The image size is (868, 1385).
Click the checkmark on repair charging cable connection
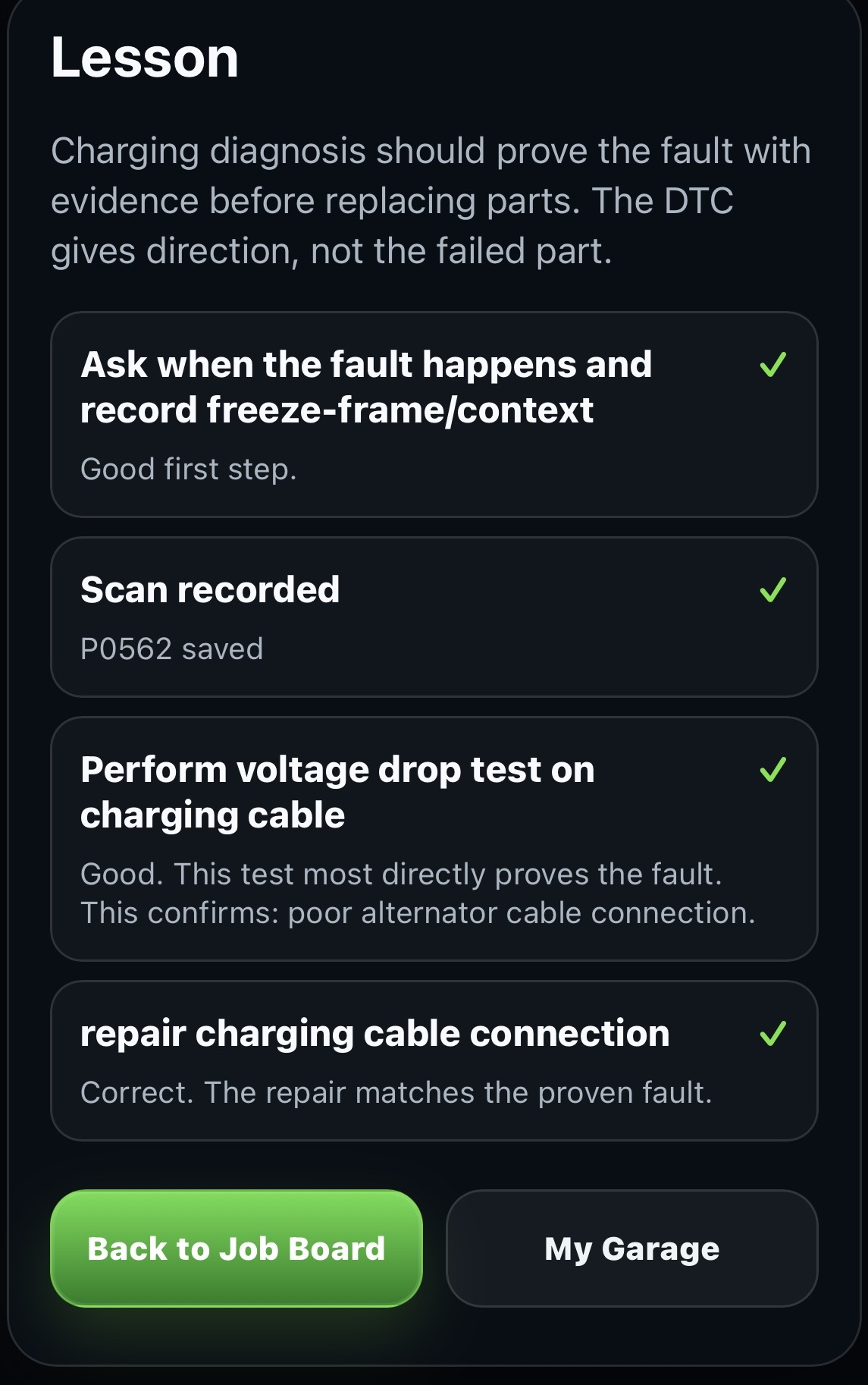(772, 1033)
